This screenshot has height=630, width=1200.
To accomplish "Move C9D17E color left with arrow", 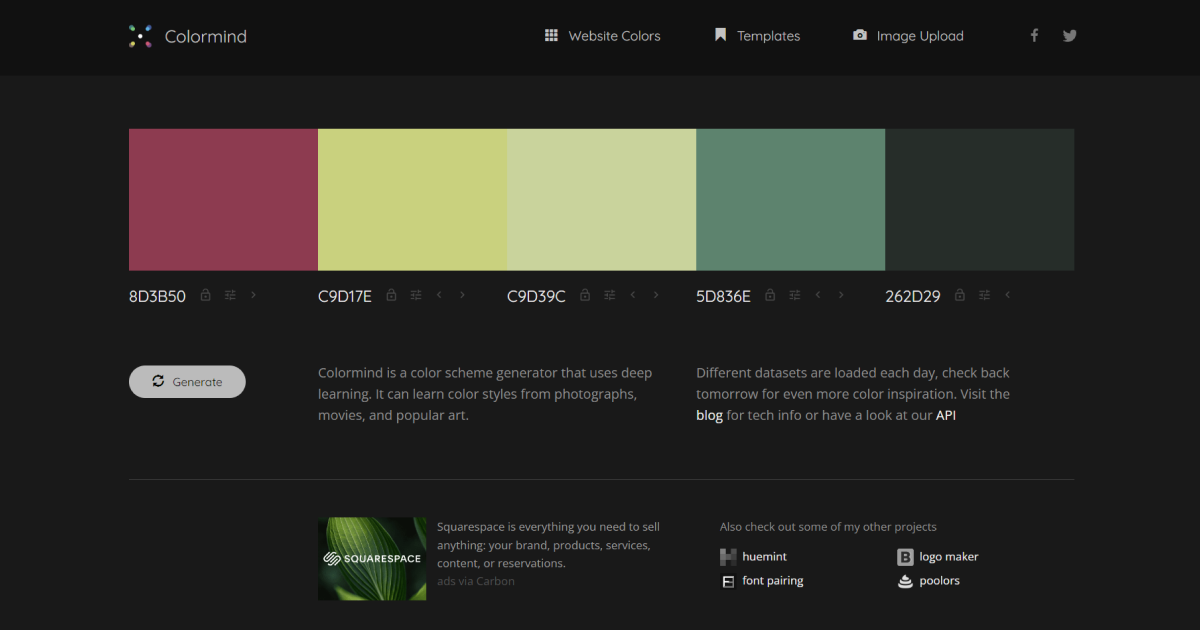I will tap(439, 295).
